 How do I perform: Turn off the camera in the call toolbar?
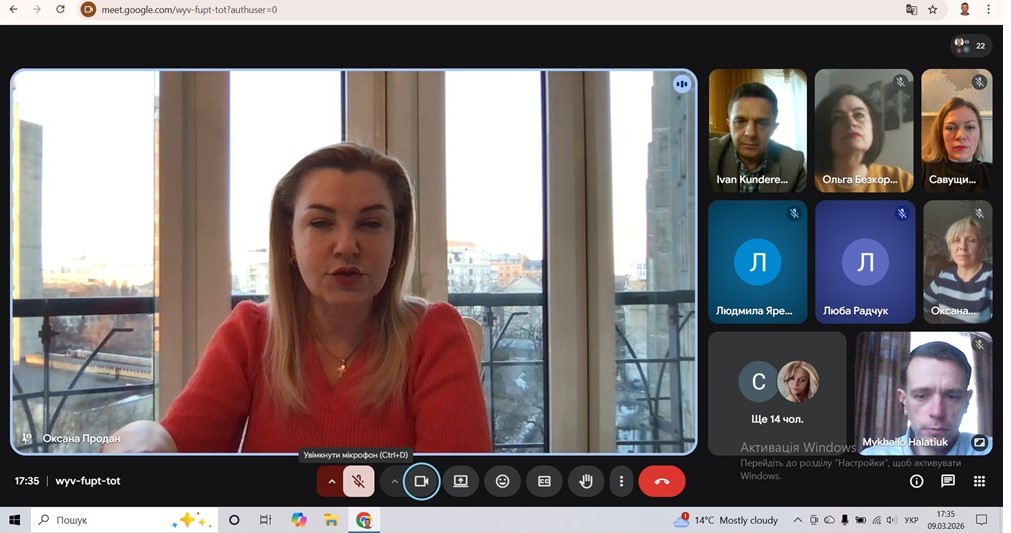click(421, 481)
